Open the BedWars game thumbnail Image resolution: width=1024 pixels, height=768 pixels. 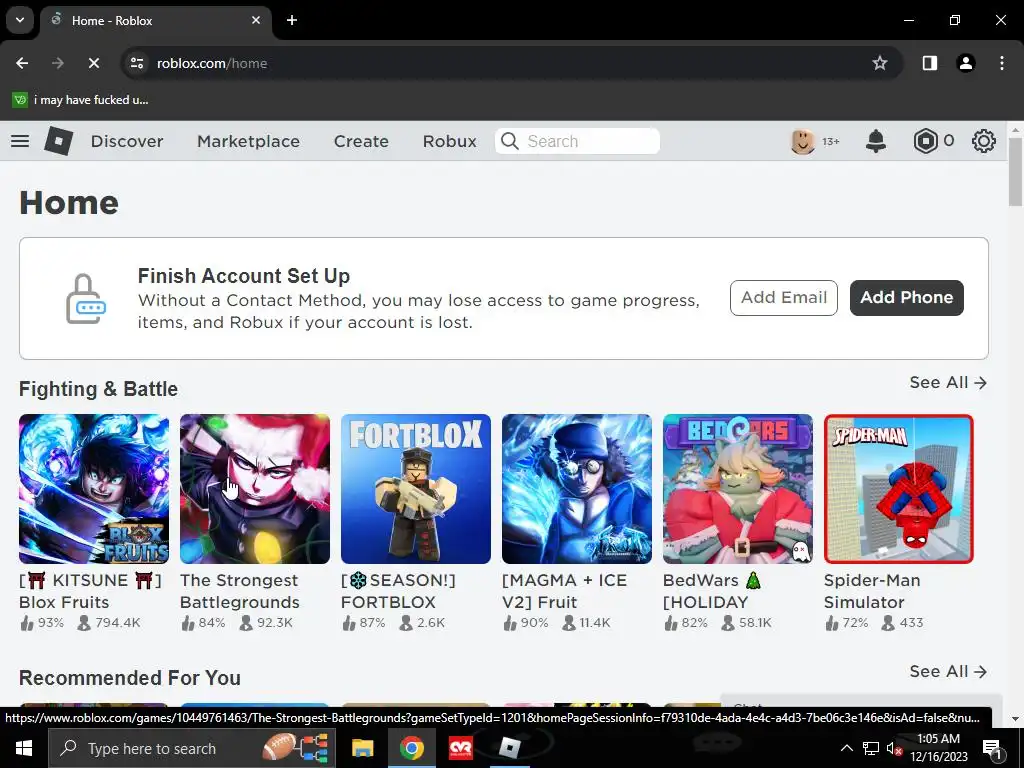click(x=738, y=489)
